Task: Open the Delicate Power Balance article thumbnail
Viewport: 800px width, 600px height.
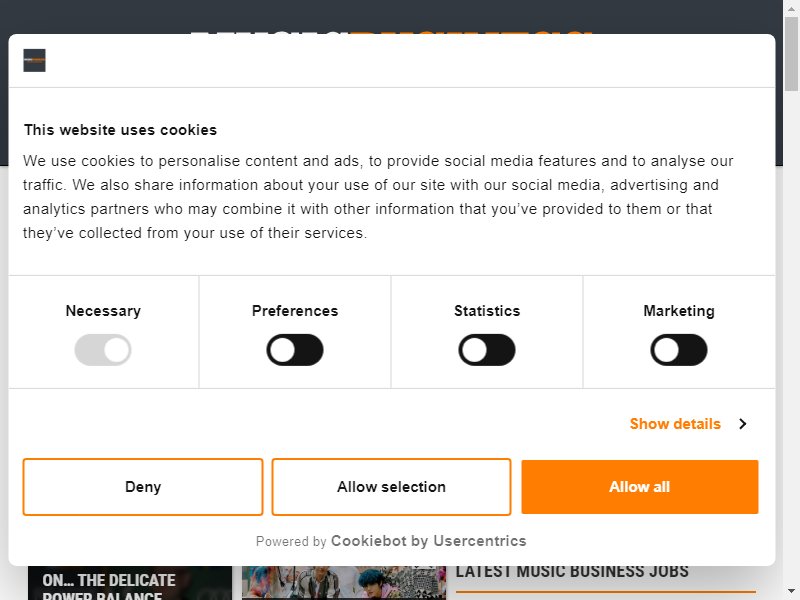Action: 130,583
